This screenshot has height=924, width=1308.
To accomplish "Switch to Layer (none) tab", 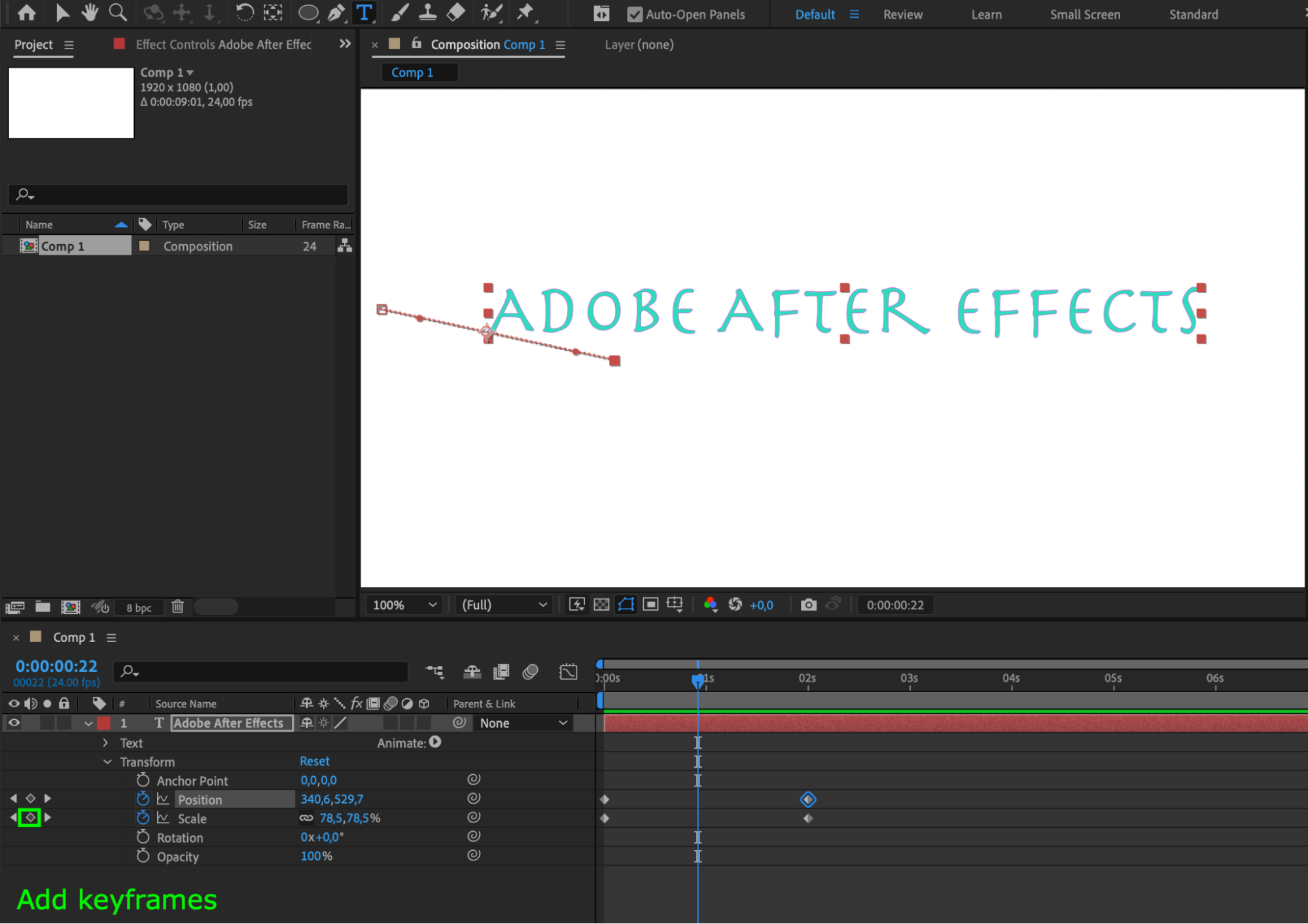I will 639,44.
